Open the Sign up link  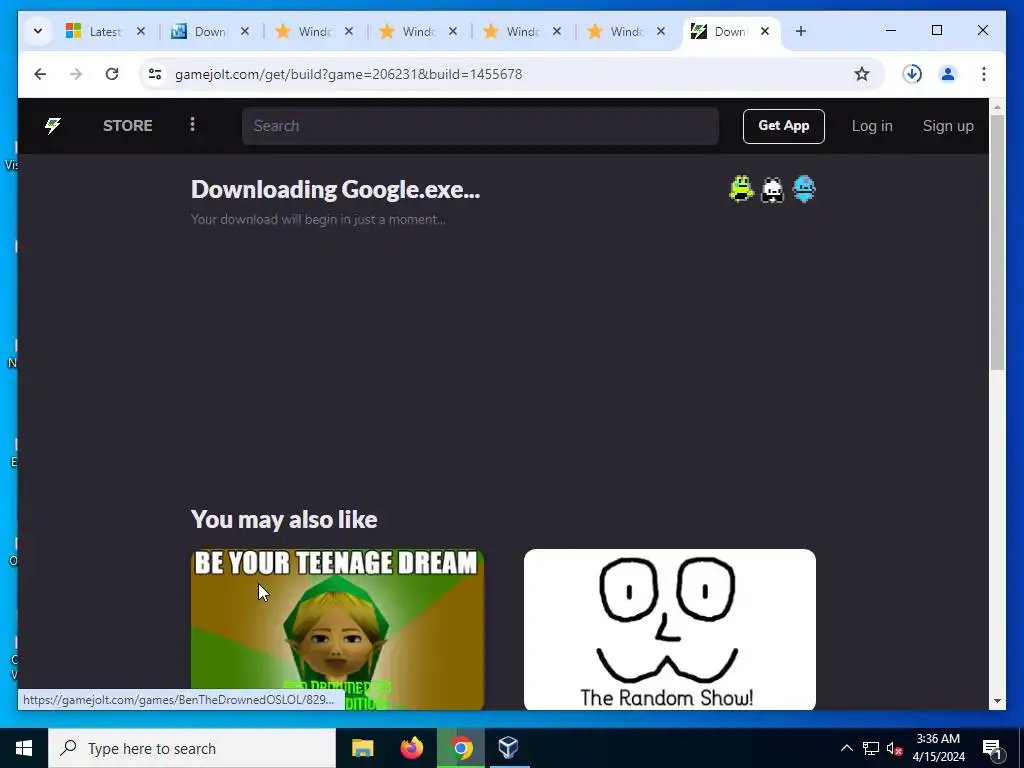coord(948,126)
